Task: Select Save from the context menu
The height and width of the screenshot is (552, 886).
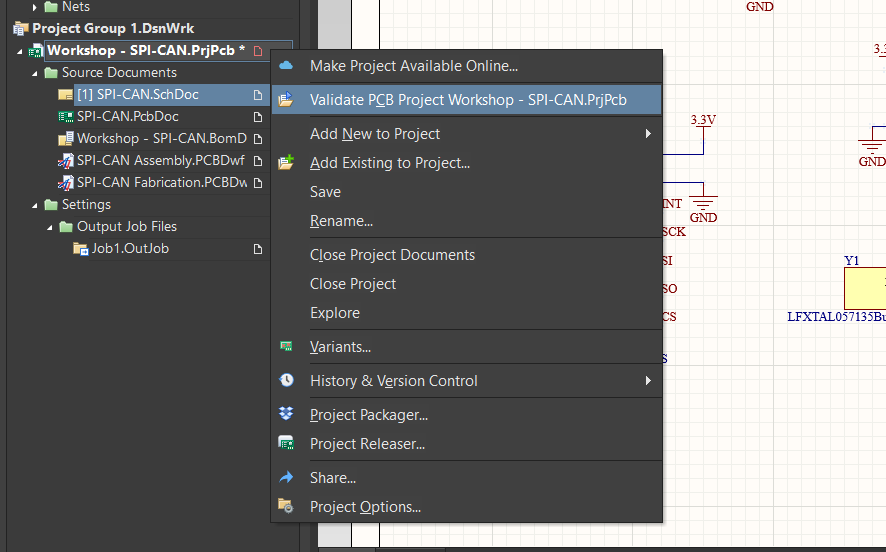Action: [467, 192]
